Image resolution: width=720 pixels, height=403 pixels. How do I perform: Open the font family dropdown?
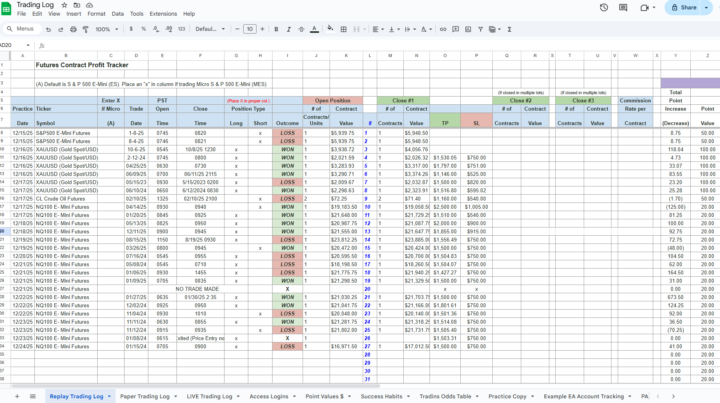click(x=209, y=29)
